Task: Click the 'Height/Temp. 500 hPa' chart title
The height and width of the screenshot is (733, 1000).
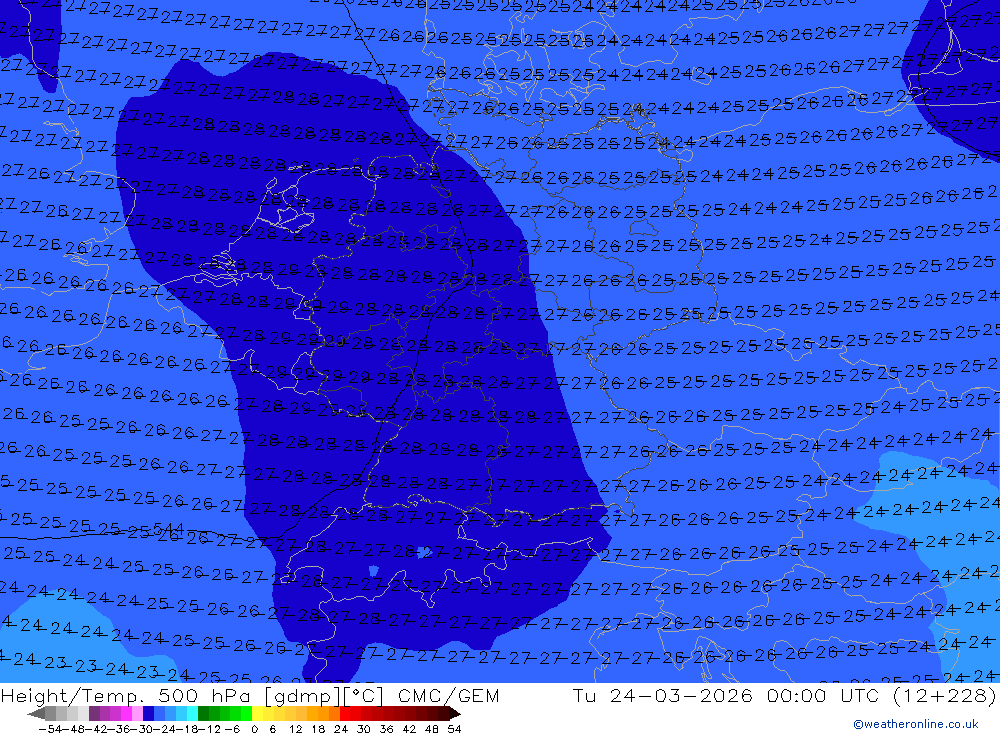Action: click(x=127, y=695)
